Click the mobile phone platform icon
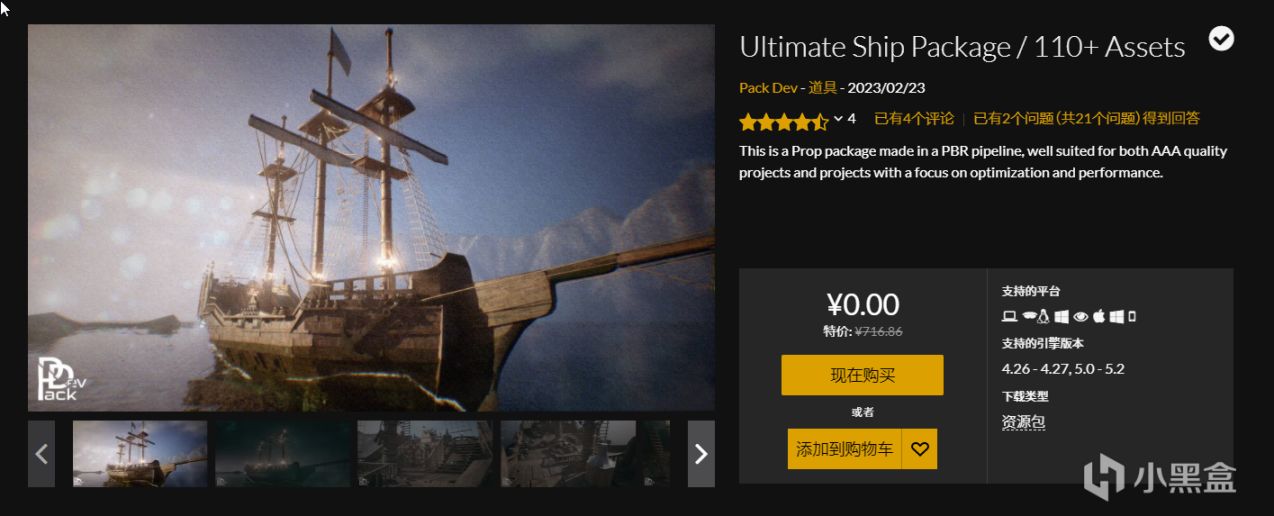Image resolution: width=1274 pixels, height=516 pixels. [1132, 317]
